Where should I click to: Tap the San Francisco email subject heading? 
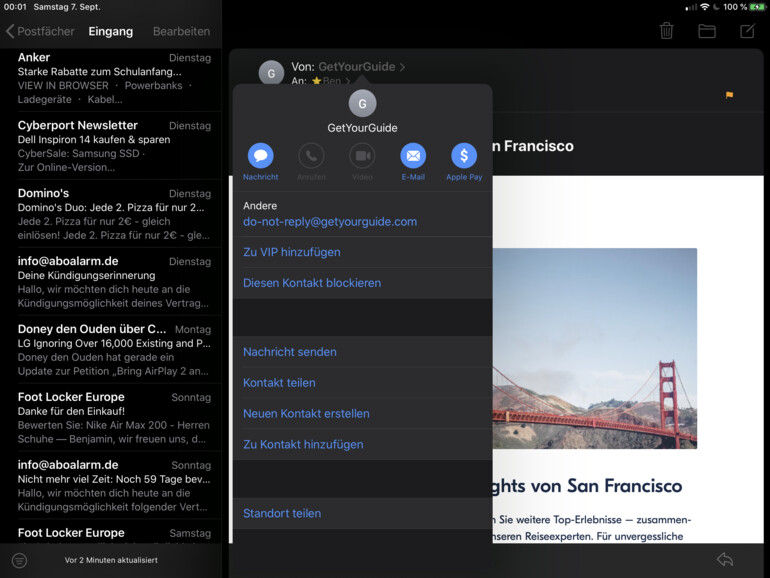(533, 146)
